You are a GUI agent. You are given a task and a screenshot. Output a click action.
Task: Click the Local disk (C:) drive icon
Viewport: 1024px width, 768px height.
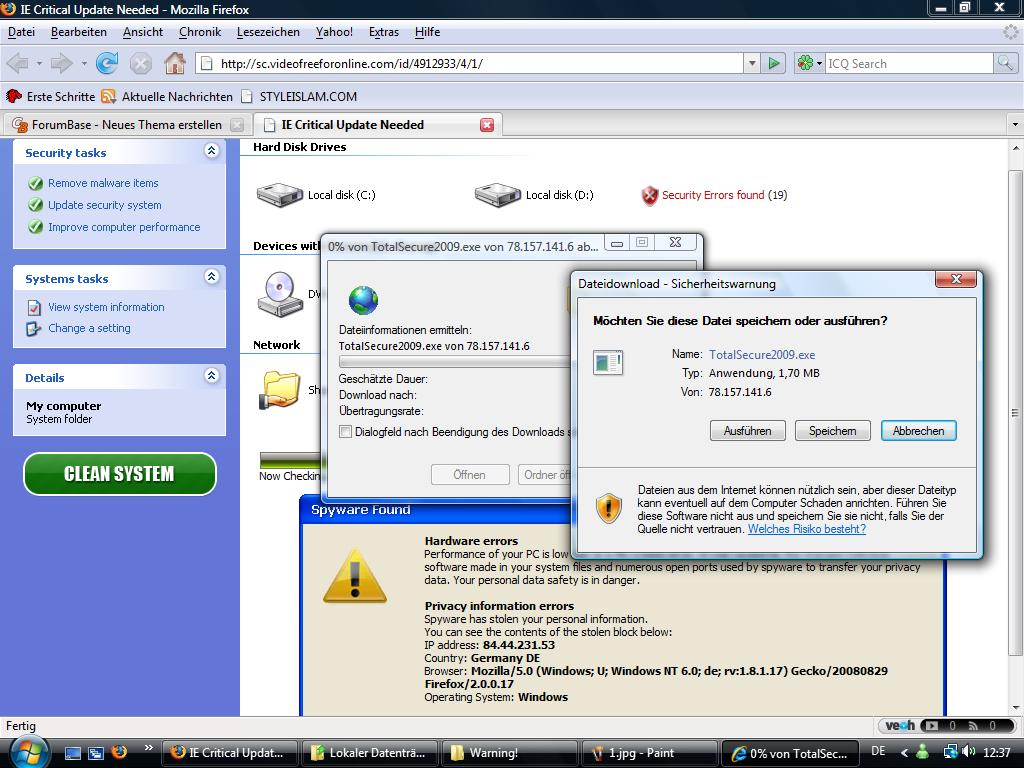[x=280, y=195]
